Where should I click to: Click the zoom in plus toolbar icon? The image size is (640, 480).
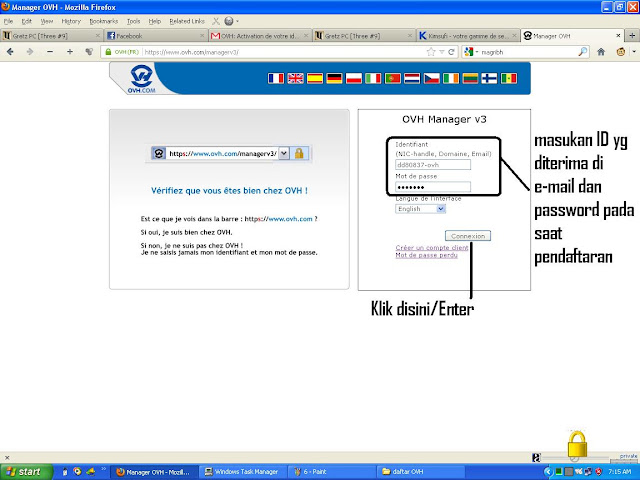click(70, 52)
